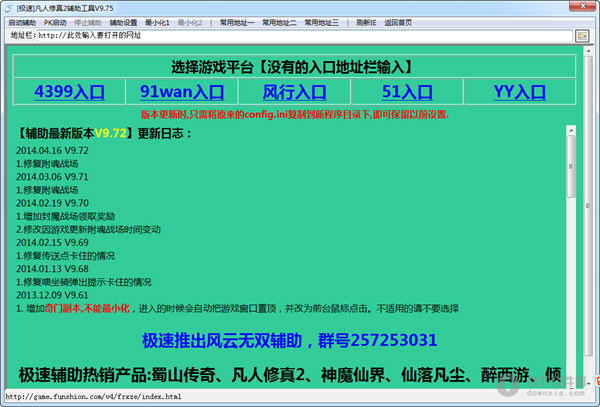Open the 风行入口 link
The image size is (600, 407).
point(294,92)
